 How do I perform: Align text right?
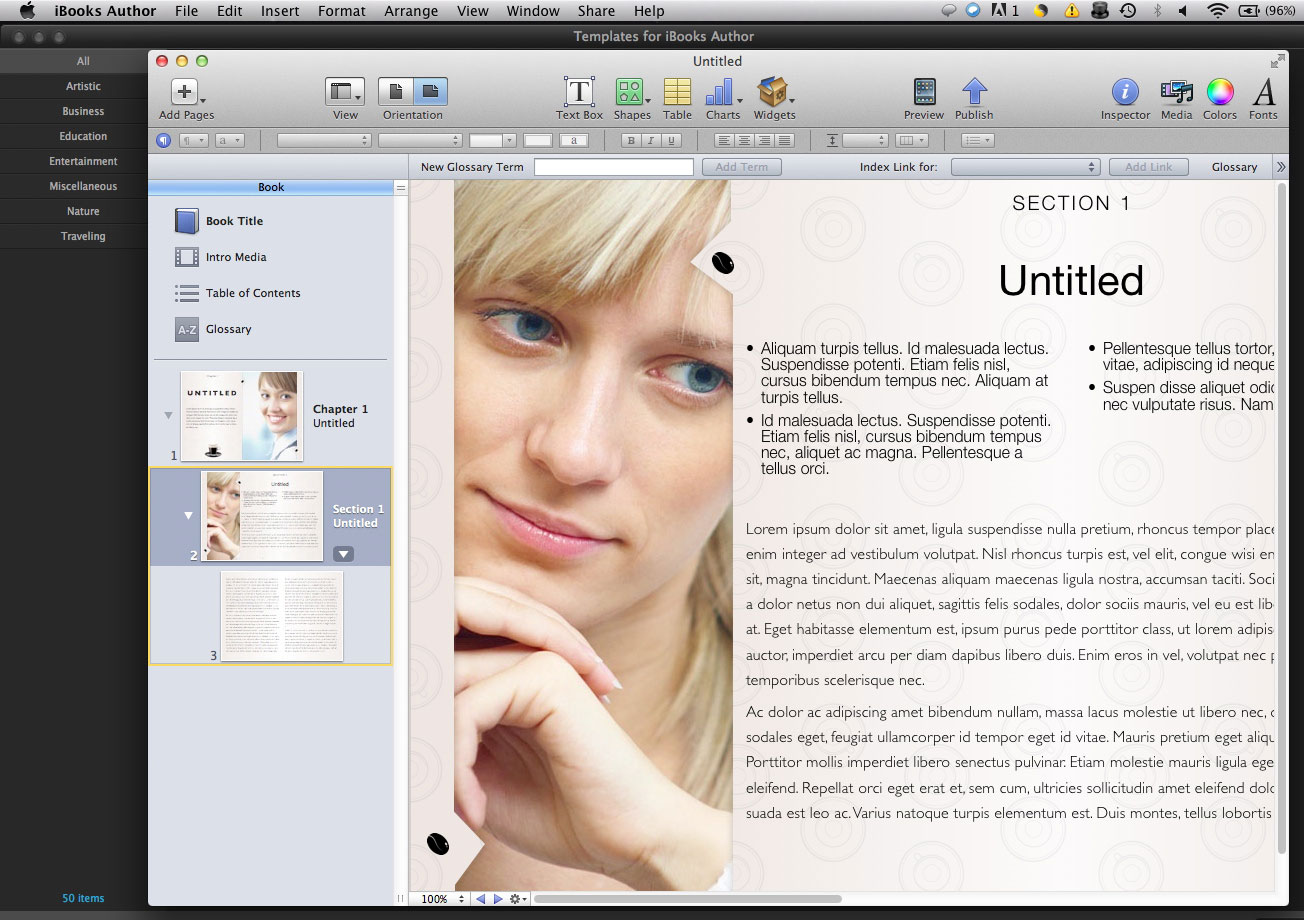coord(763,141)
